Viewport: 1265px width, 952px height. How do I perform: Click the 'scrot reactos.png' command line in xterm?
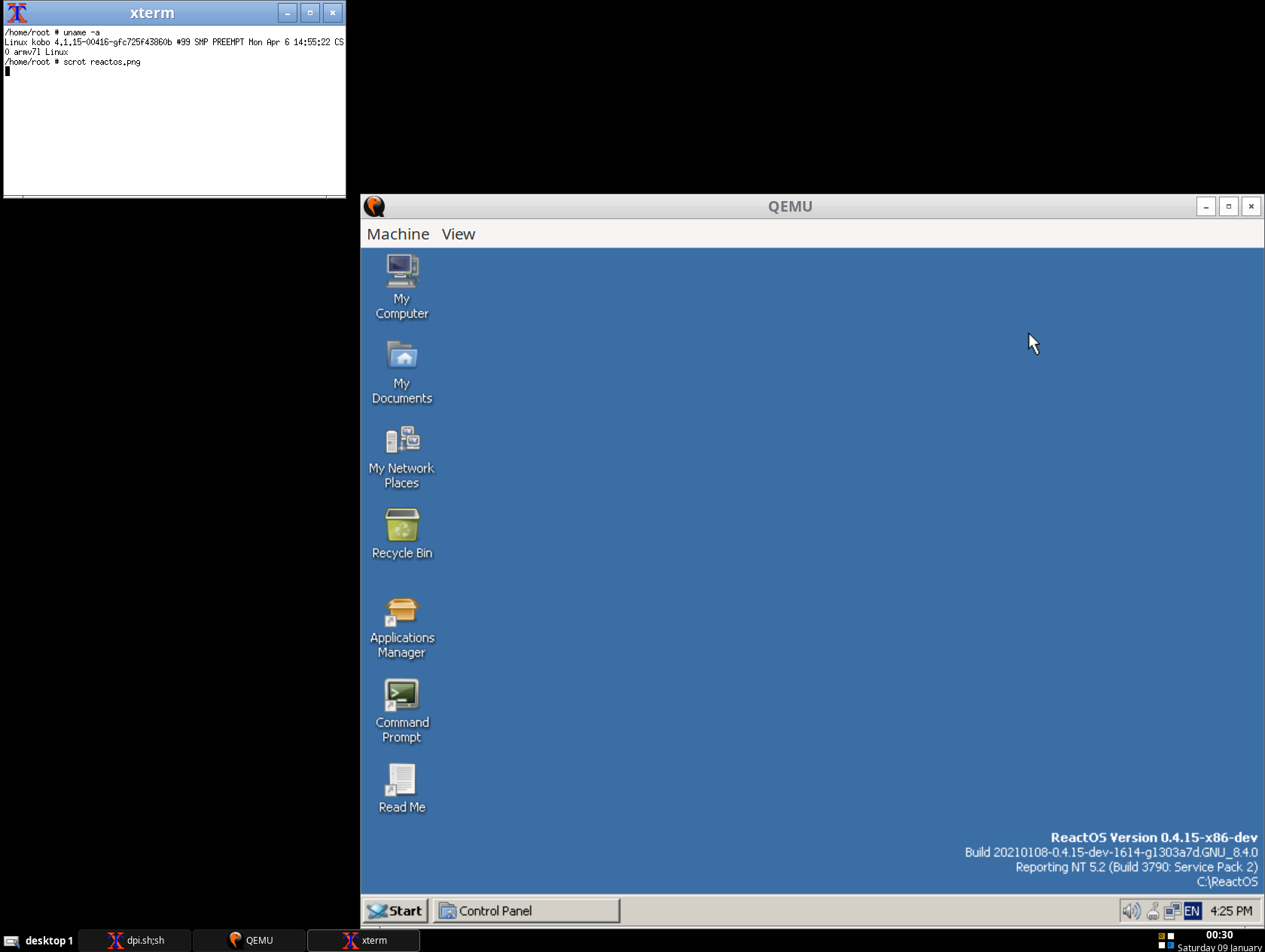click(73, 62)
